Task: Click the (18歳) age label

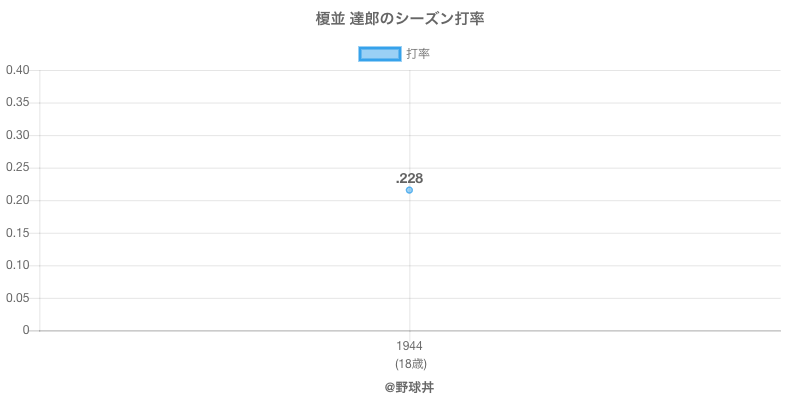Action: [x=409, y=363]
